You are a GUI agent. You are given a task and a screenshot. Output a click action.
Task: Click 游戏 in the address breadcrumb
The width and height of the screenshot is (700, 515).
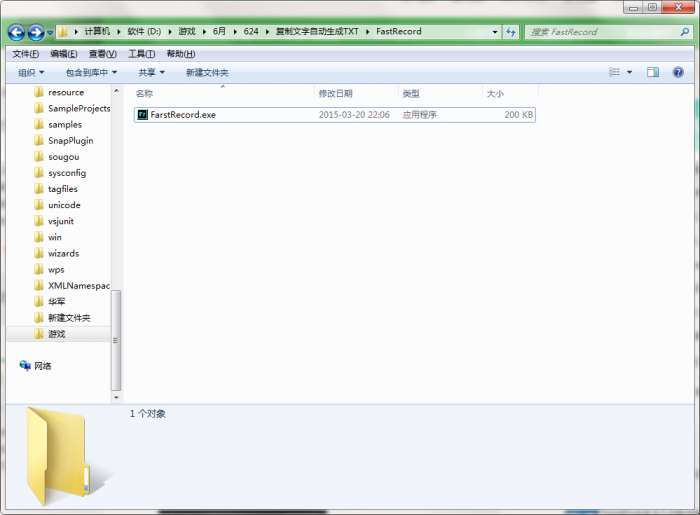tap(187, 32)
